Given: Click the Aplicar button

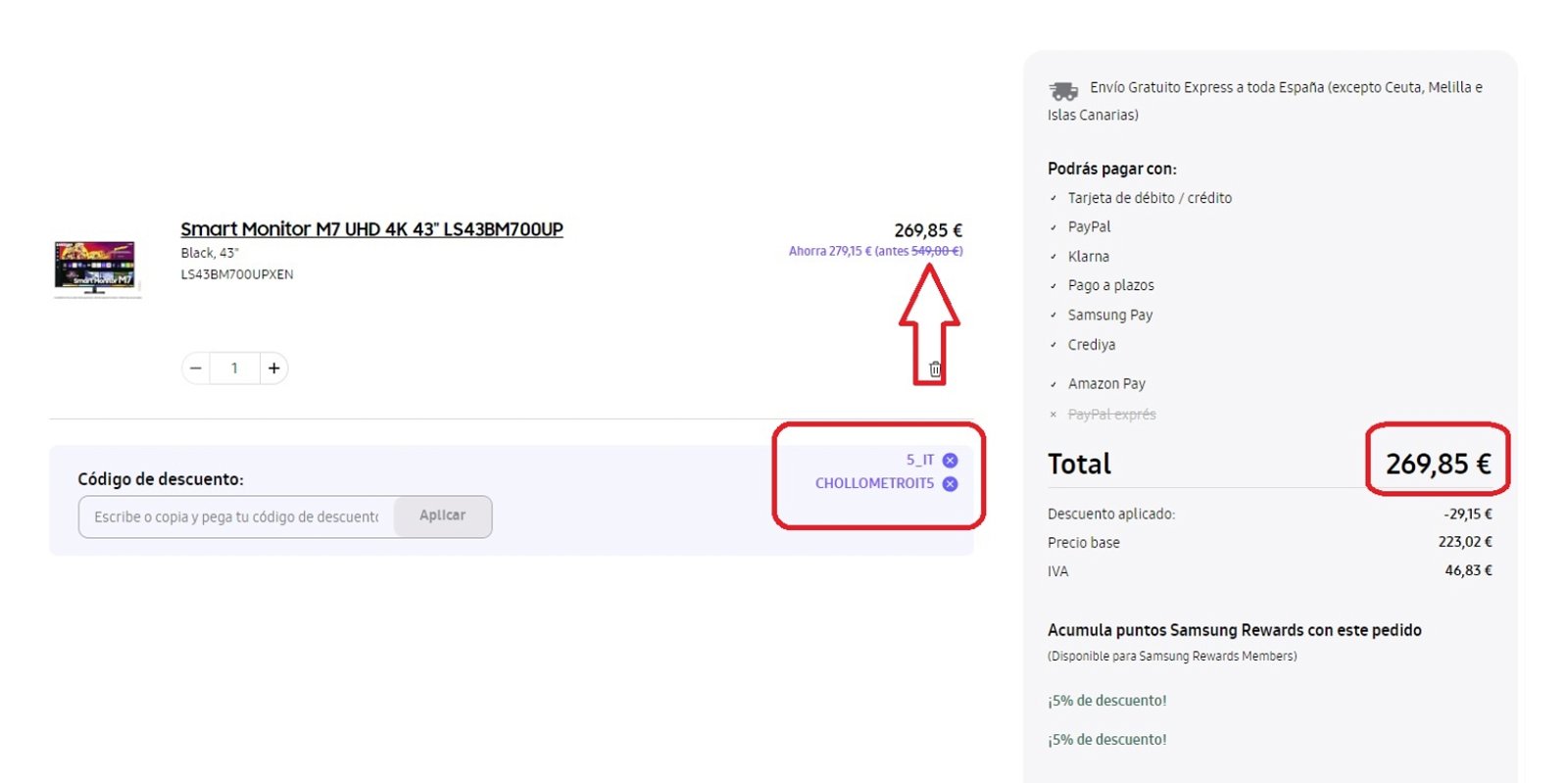Looking at the screenshot, I should [x=443, y=516].
